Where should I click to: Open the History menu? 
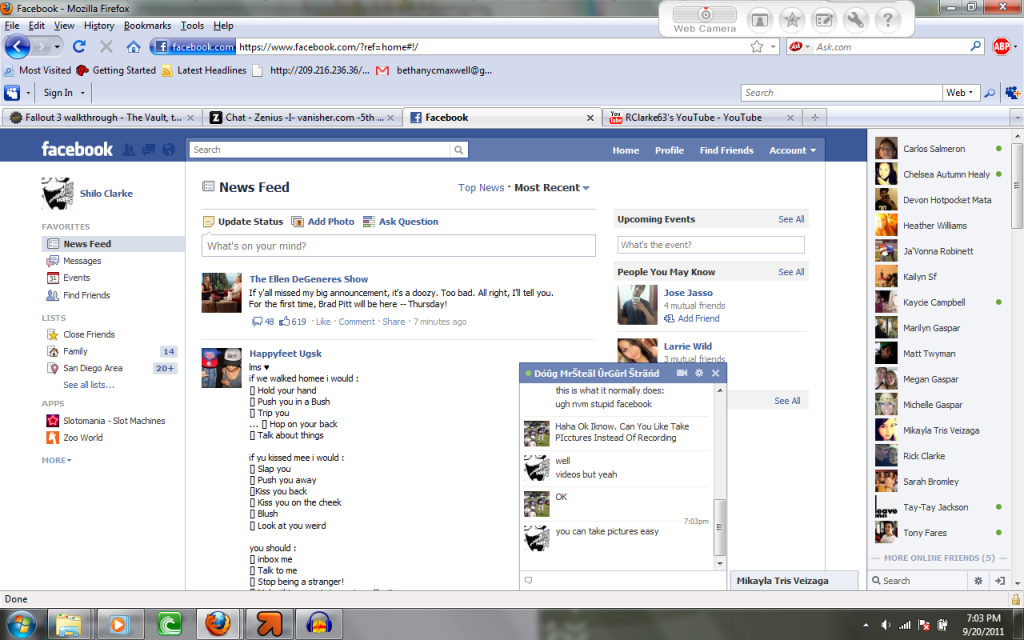coord(99,25)
